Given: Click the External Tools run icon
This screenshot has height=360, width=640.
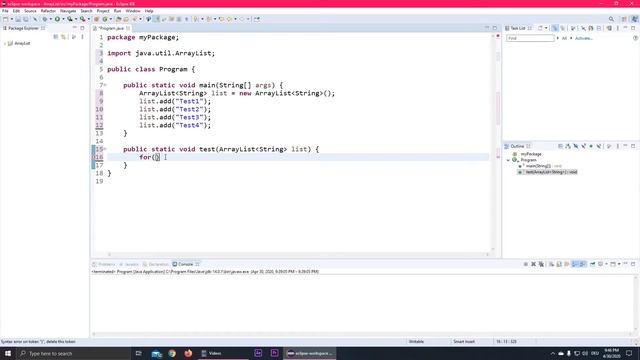Looking at the screenshot, I should [82, 19].
